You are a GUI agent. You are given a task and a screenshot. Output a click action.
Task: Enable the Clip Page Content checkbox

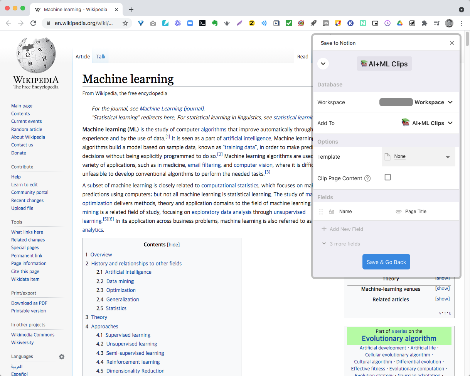tap(388, 177)
